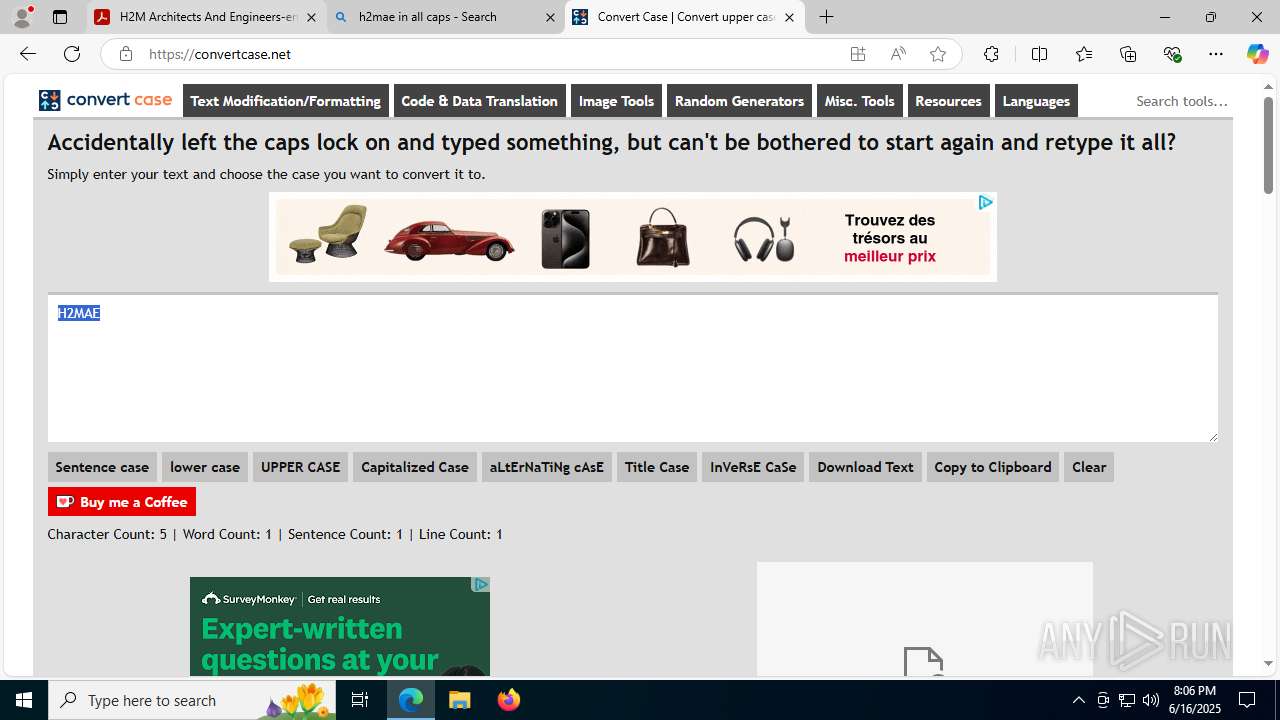Image resolution: width=1280 pixels, height=720 pixels.
Task: Click the SurveyMonkey advertisement
Action: (x=340, y=626)
